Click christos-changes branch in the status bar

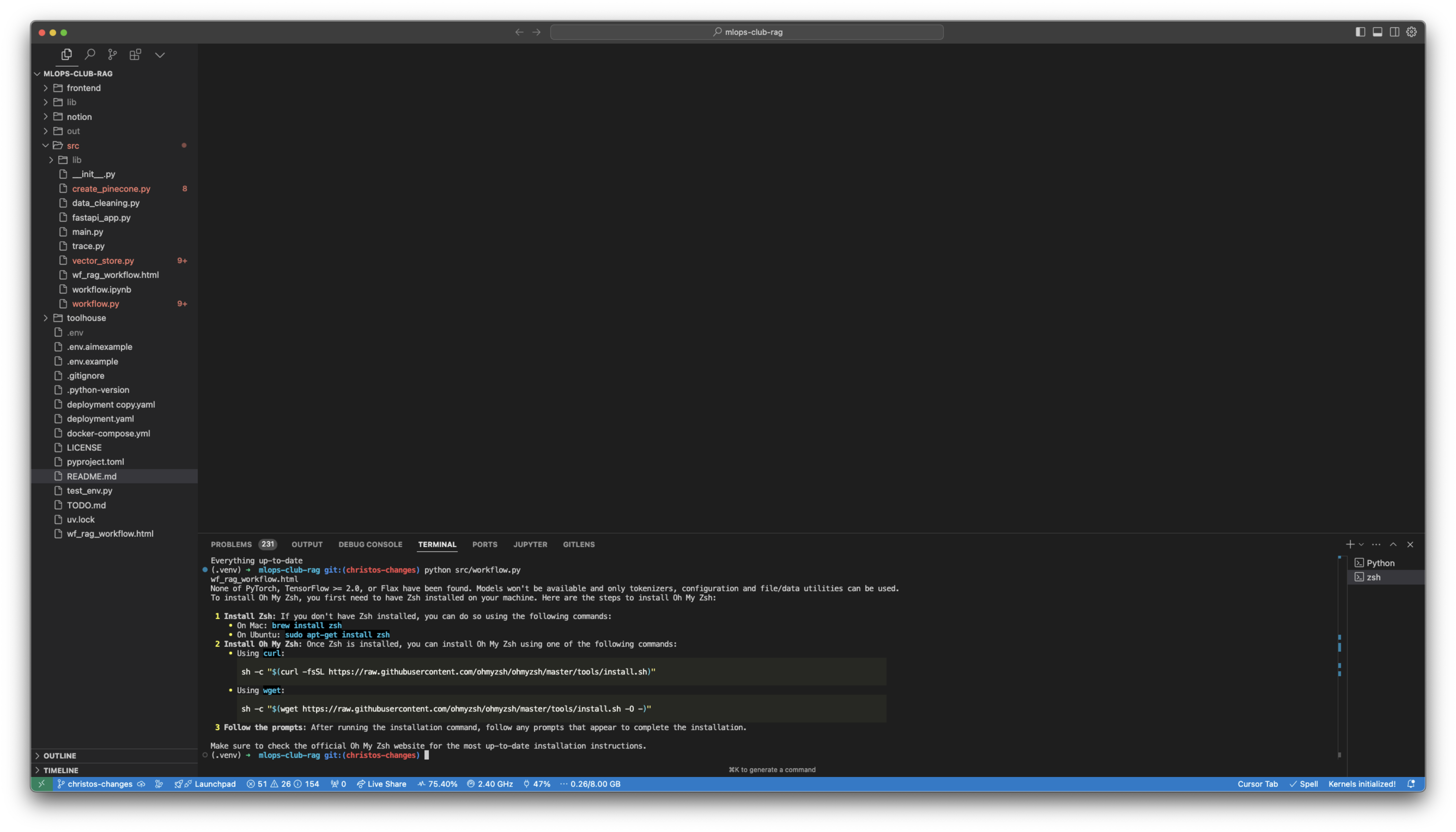point(99,784)
